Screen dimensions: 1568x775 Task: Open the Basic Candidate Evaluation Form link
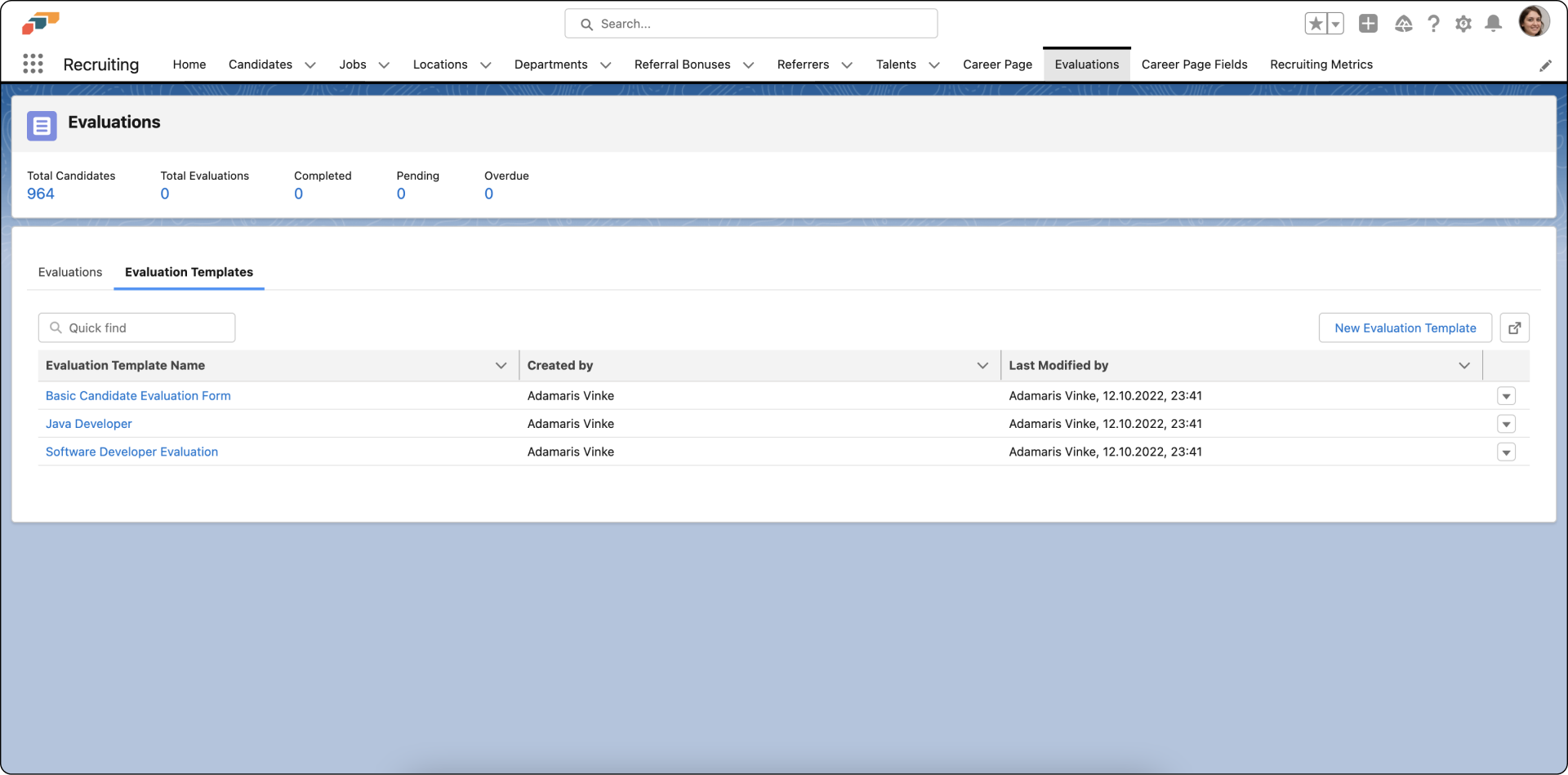(137, 395)
